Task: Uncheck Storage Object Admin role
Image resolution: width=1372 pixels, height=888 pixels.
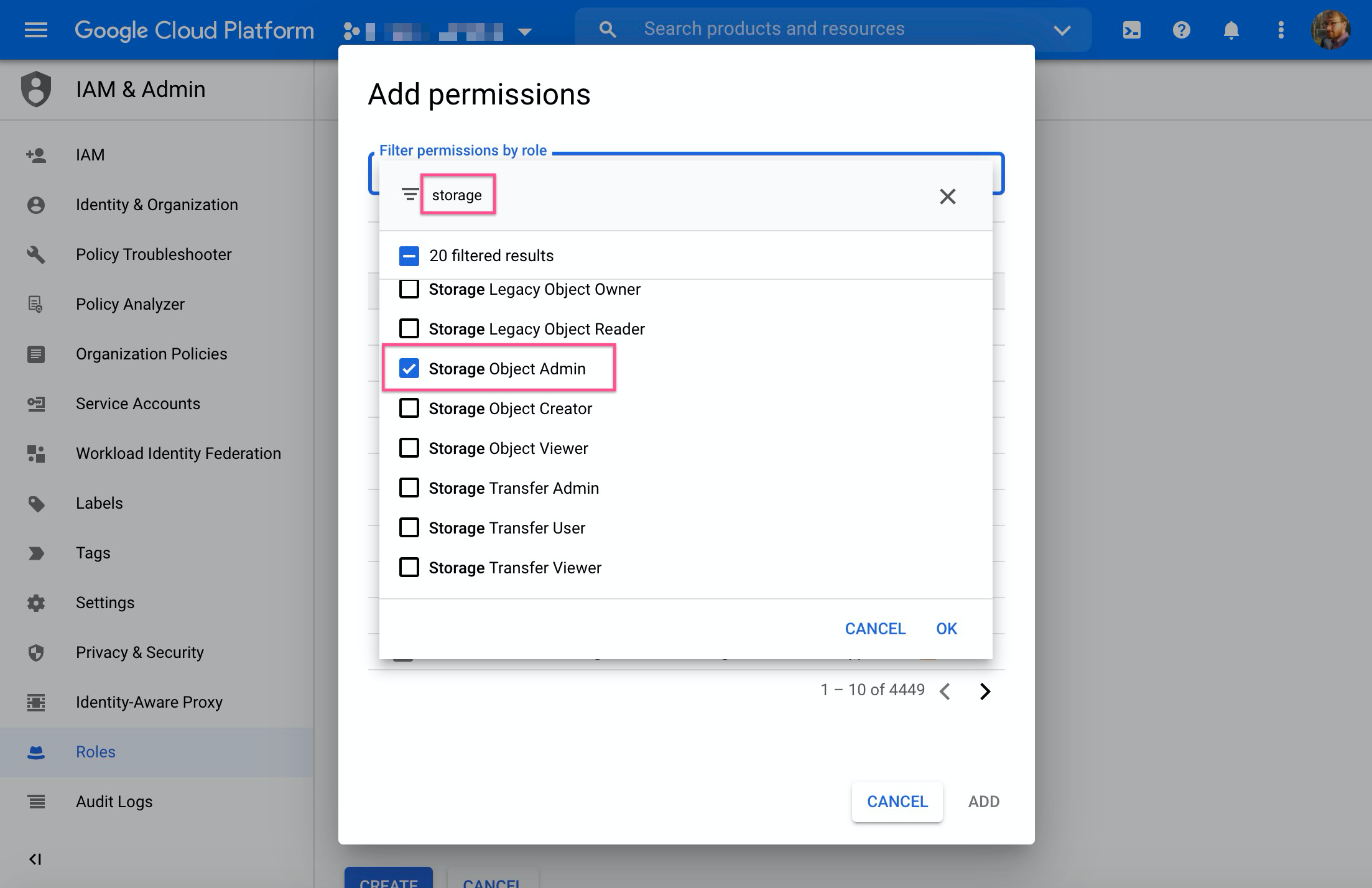Action: coord(409,369)
